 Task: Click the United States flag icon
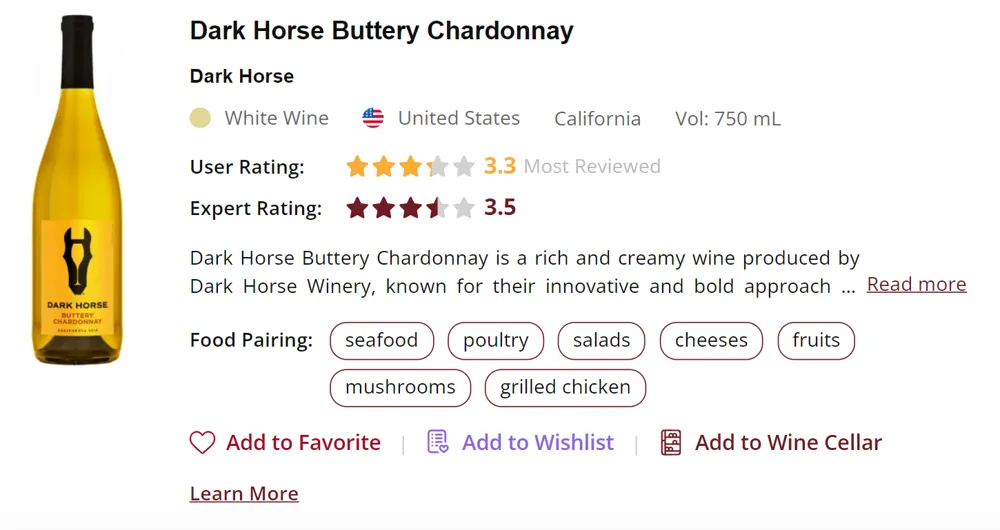[373, 118]
